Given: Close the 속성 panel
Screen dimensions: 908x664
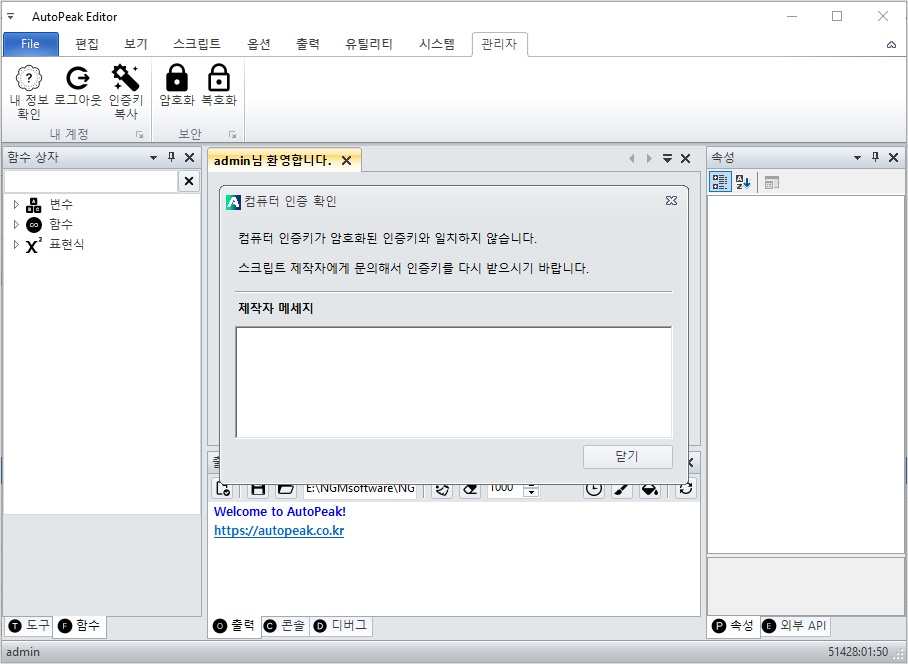Looking at the screenshot, I should [x=894, y=157].
